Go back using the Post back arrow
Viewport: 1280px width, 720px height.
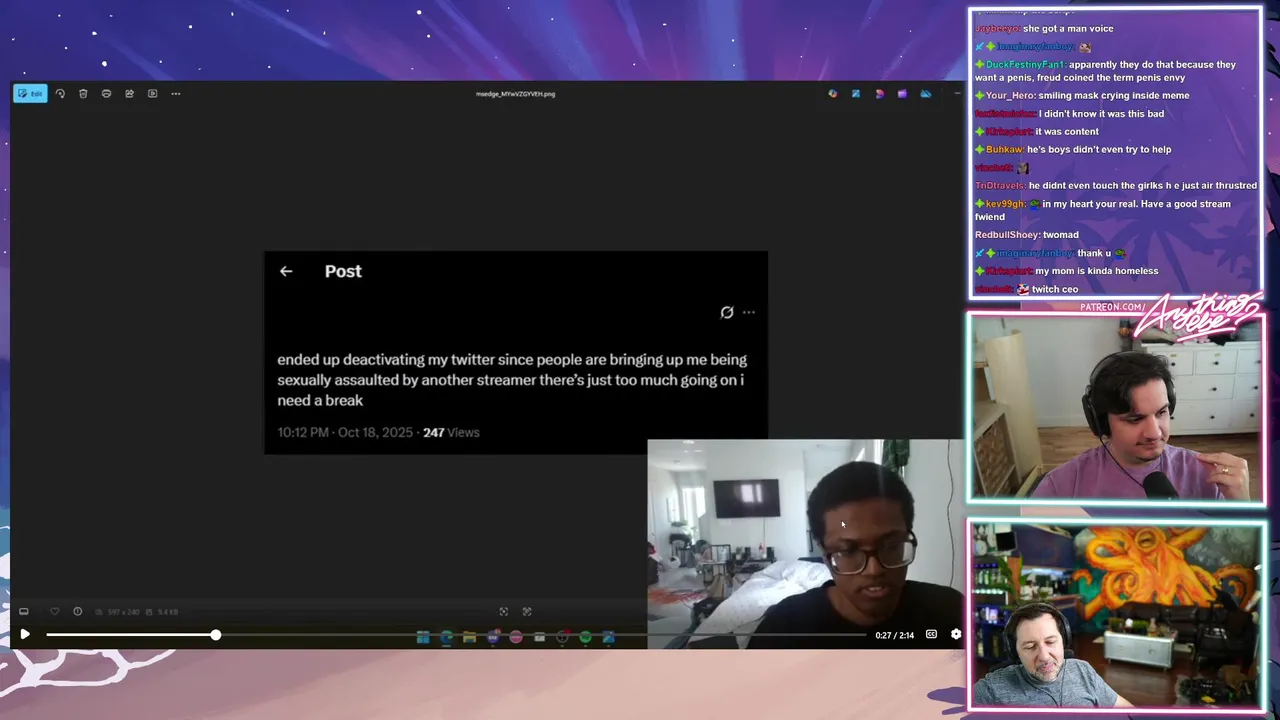pyautogui.click(x=286, y=271)
